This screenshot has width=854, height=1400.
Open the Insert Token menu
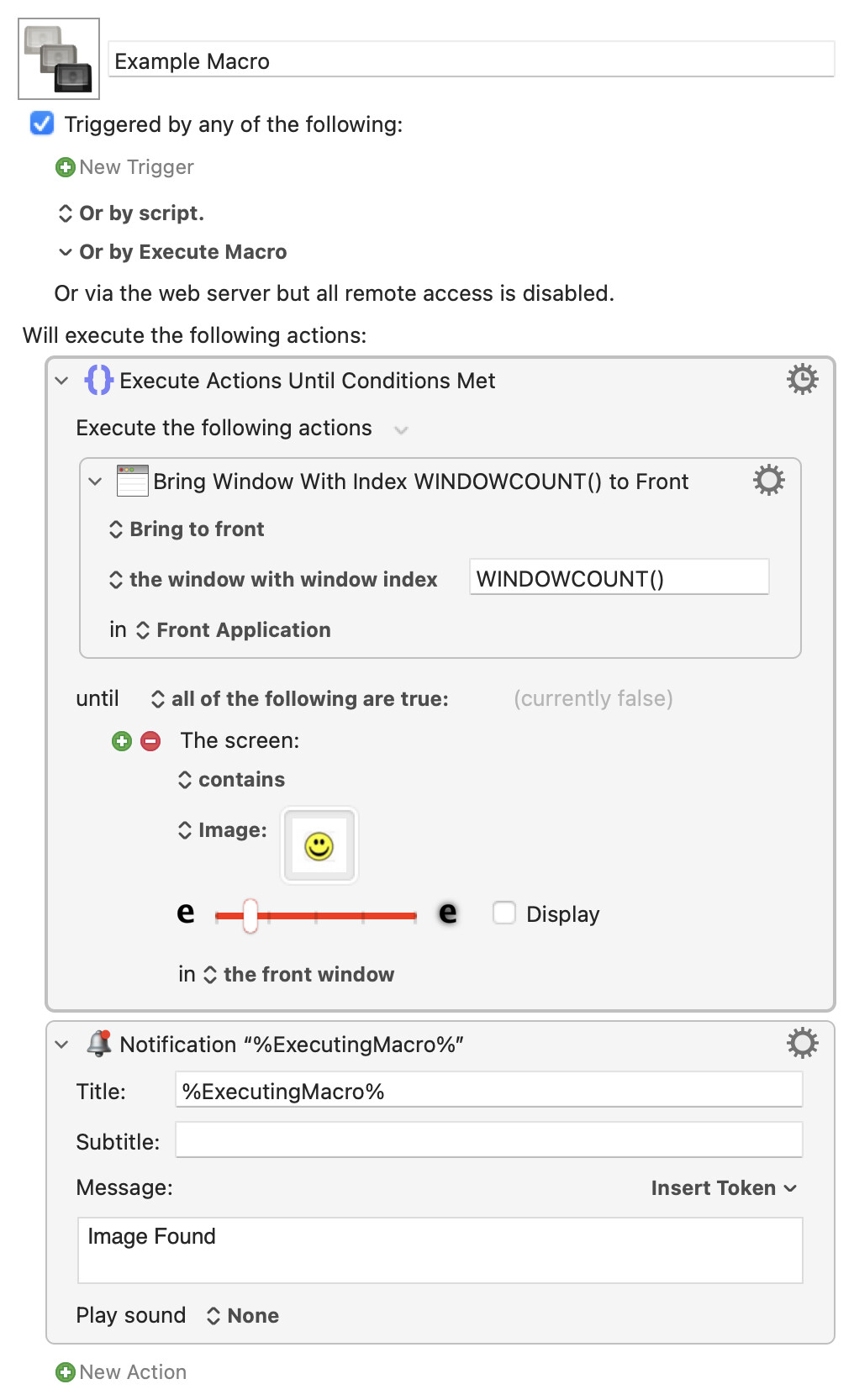(x=723, y=1188)
